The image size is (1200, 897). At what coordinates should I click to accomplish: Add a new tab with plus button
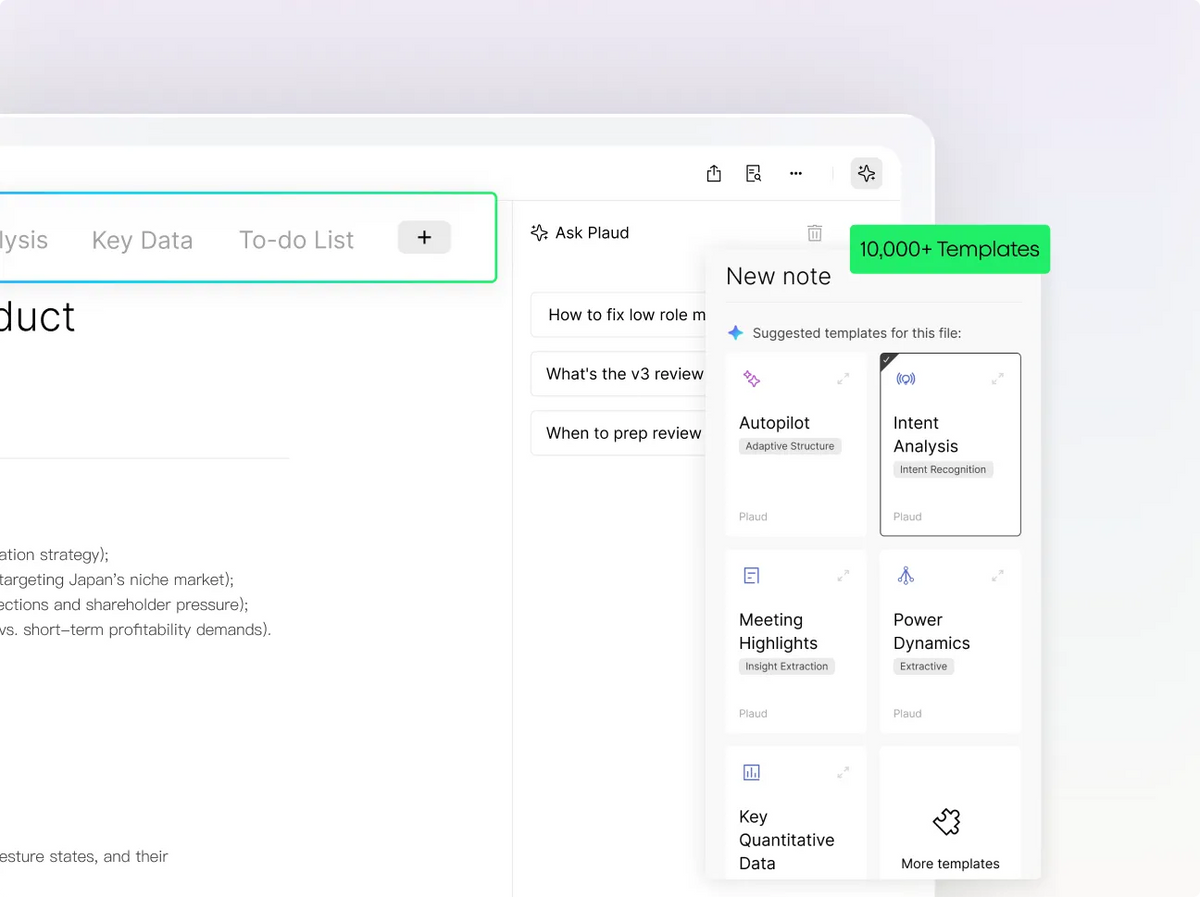(424, 238)
